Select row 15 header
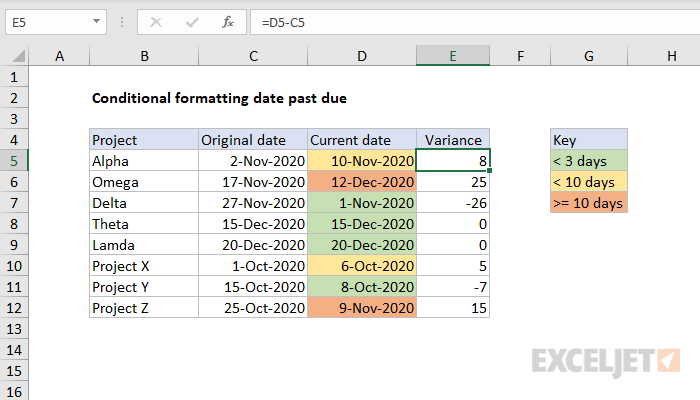 click(14, 371)
